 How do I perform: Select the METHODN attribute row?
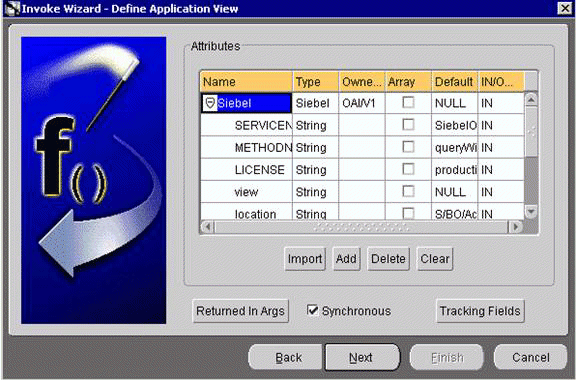[362, 147]
